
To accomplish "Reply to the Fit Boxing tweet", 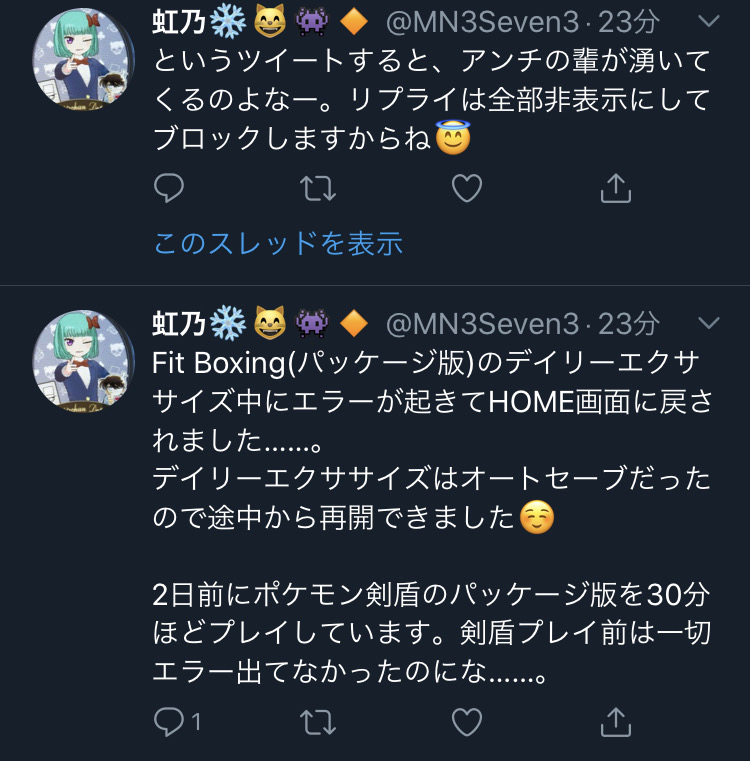I will pos(177,722).
